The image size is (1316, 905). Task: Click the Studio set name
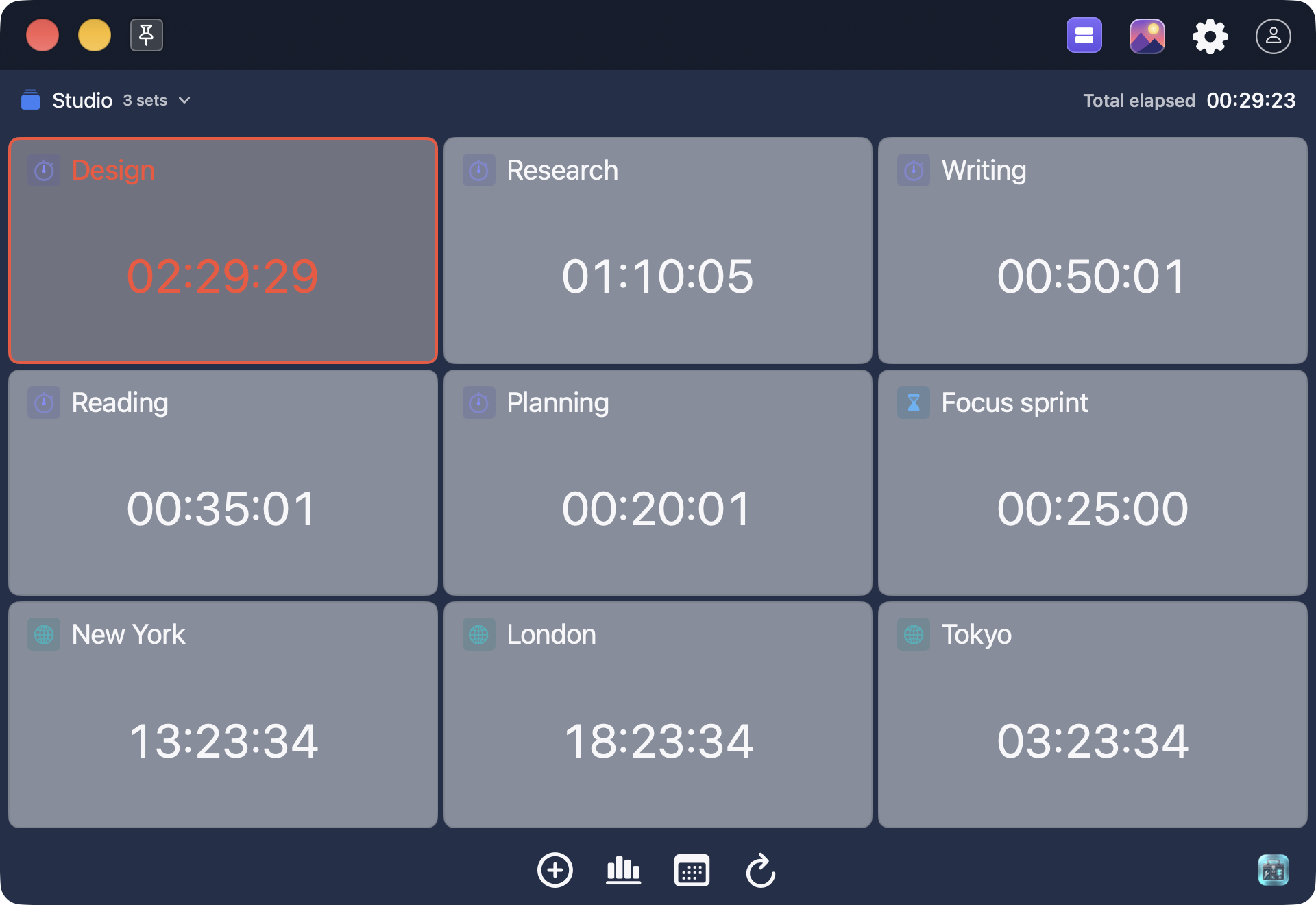(x=82, y=100)
